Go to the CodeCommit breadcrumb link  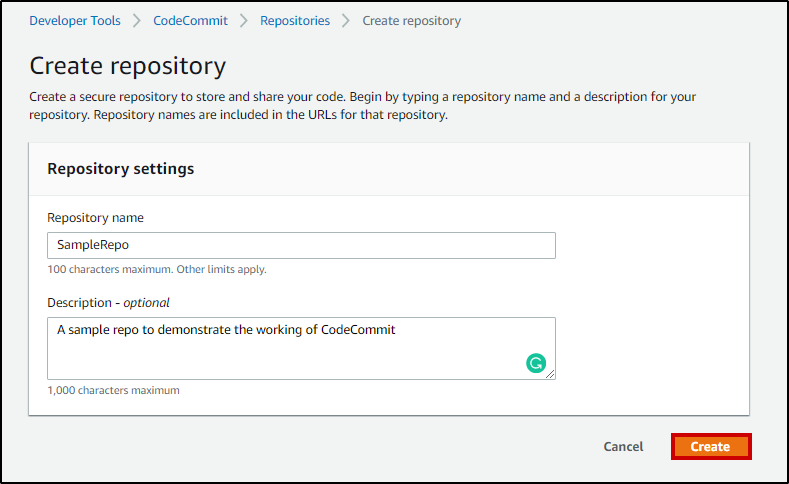point(190,21)
